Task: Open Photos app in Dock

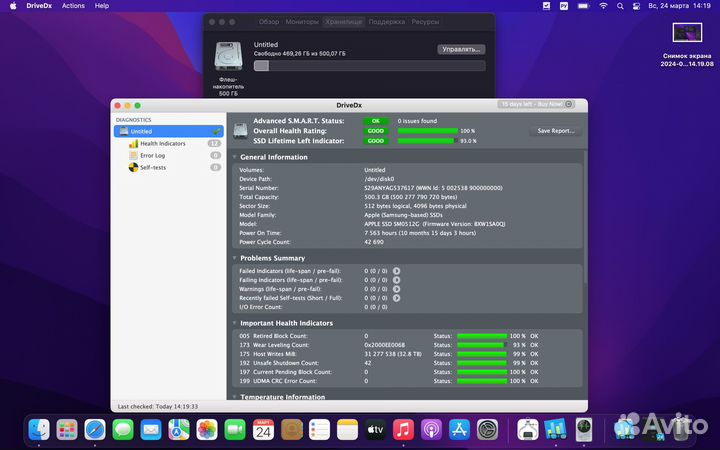Action: point(207,430)
